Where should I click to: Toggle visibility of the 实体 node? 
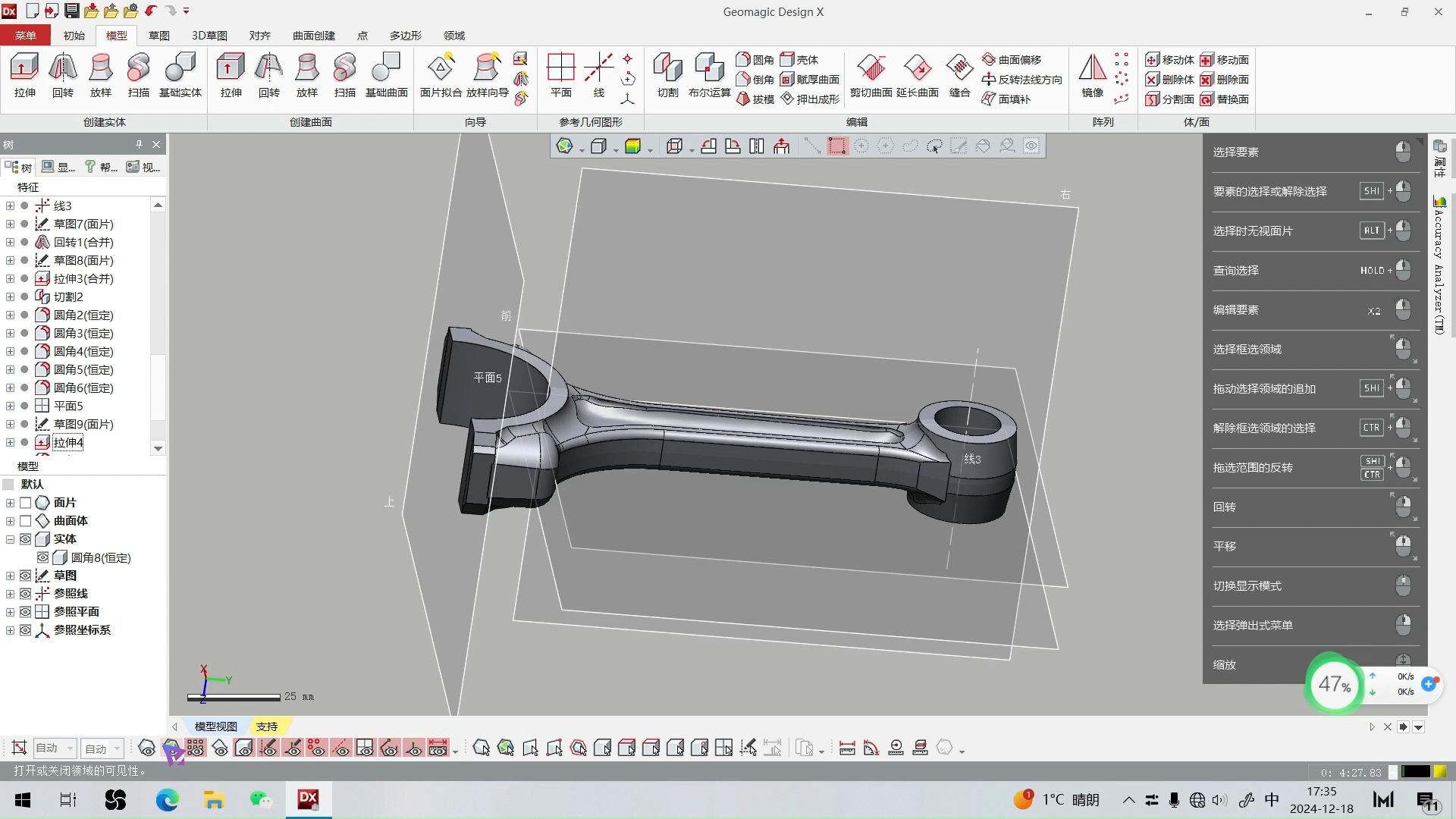point(27,539)
